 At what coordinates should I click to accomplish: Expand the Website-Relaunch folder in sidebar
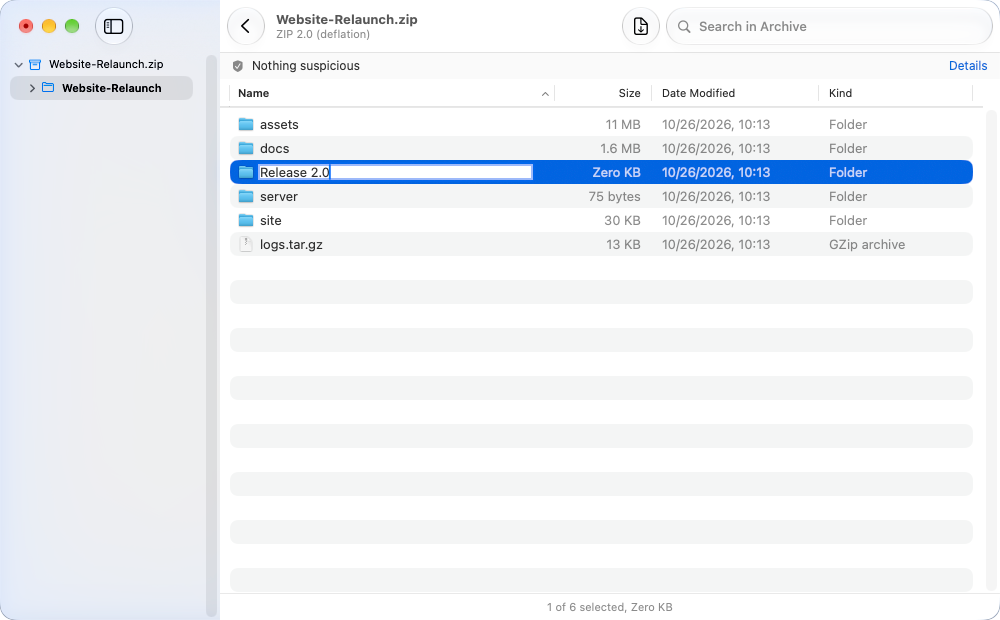[x=32, y=88]
